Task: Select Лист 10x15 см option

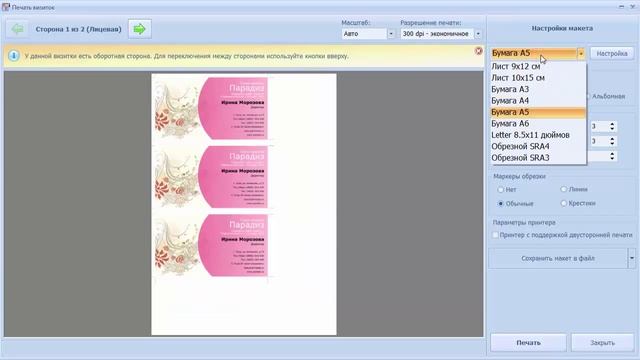Action: 538,78
